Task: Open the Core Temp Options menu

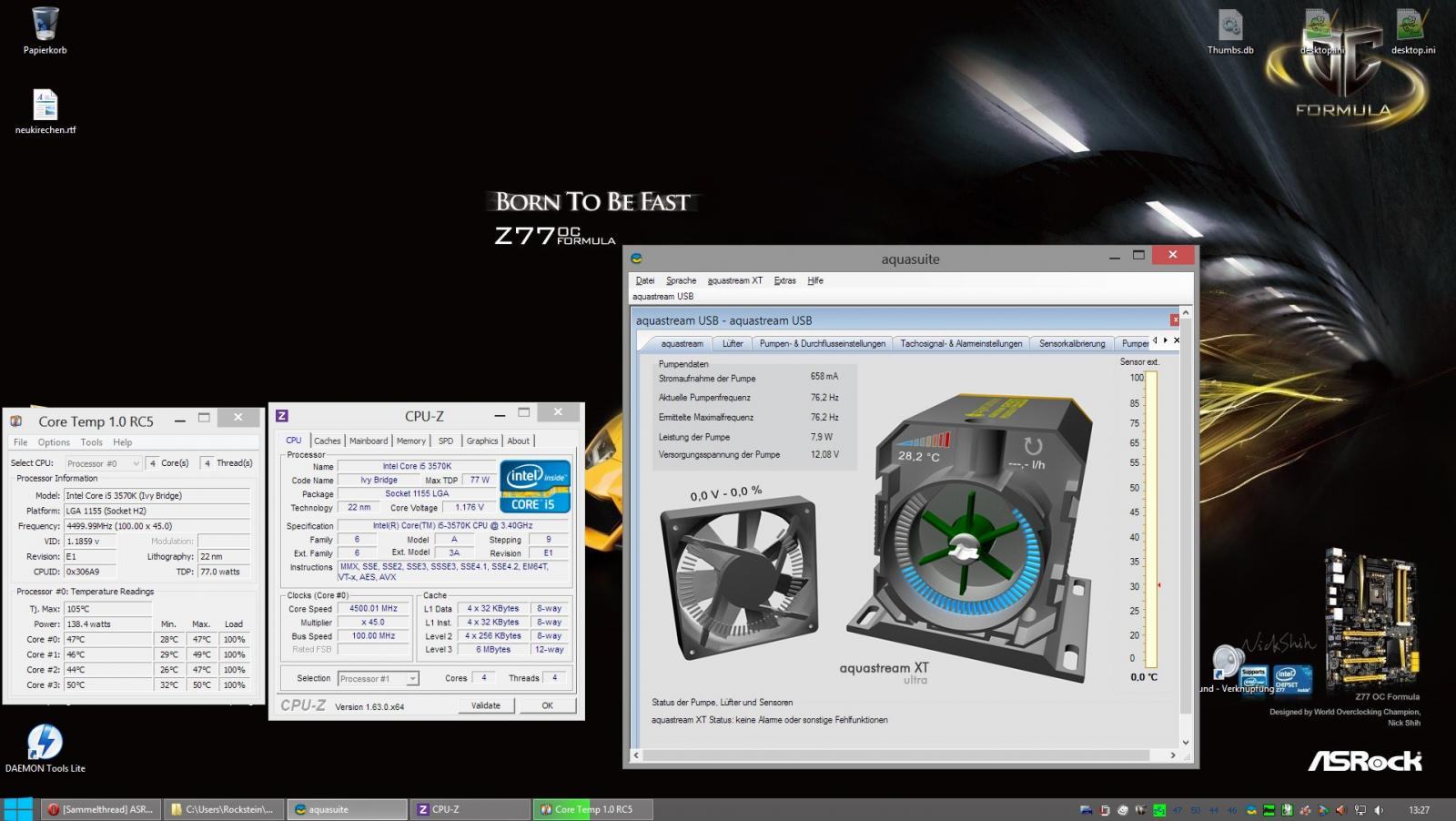Action: (x=54, y=442)
